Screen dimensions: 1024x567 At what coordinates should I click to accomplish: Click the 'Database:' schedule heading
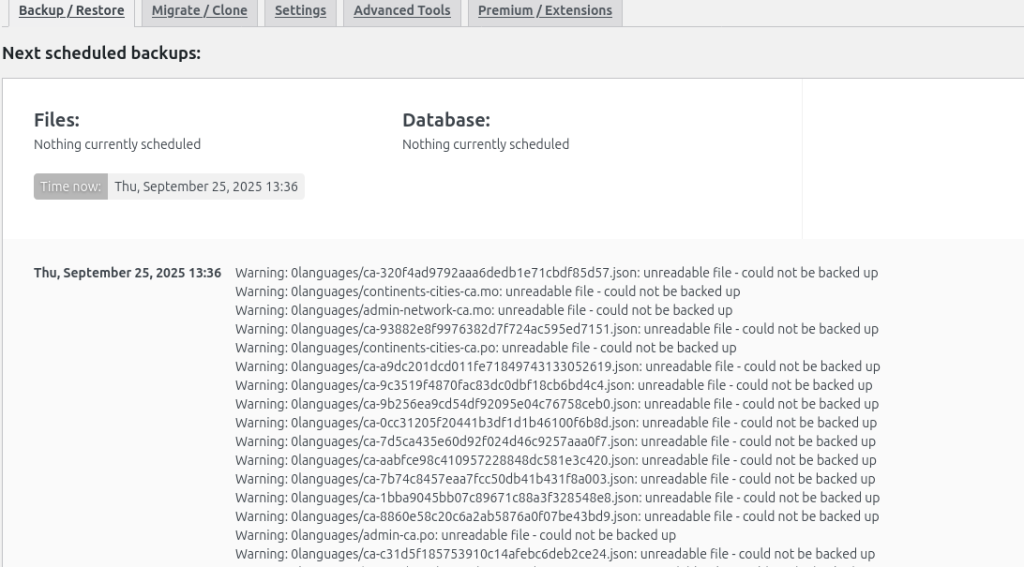click(446, 120)
